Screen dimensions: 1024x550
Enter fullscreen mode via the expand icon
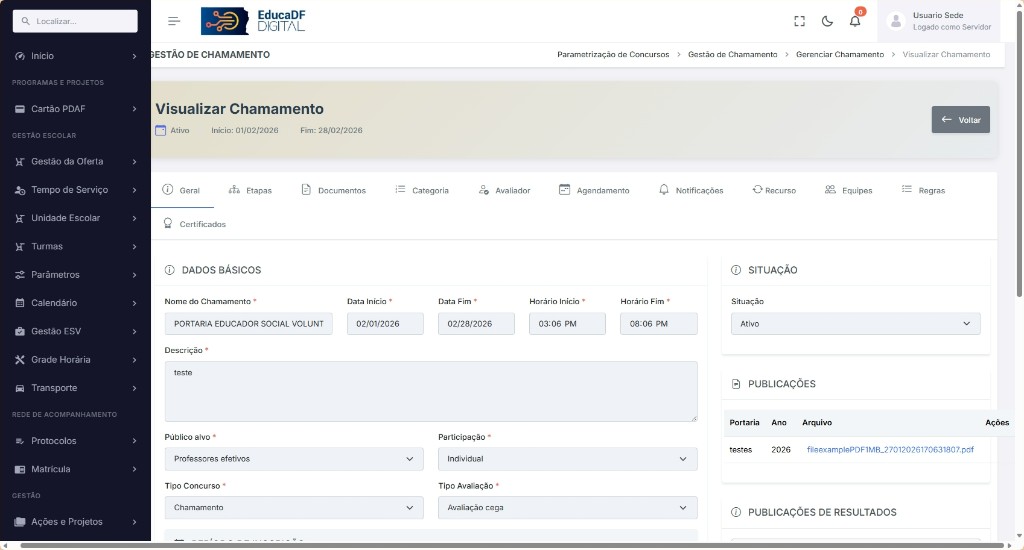(799, 21)
